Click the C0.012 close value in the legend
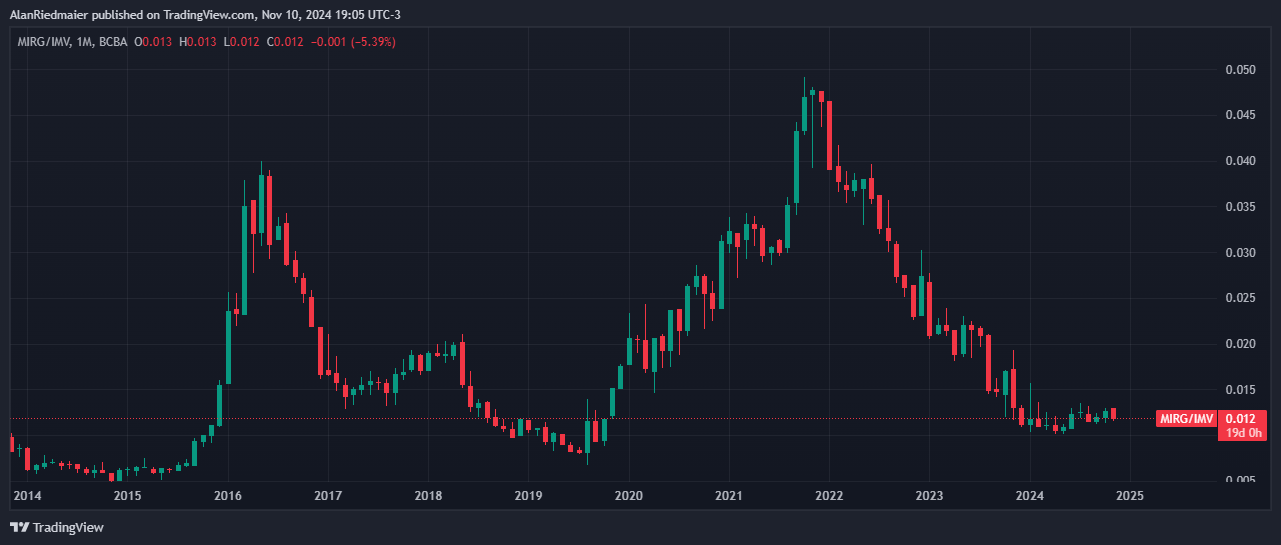The height and width of the screenshot is (545, 1281). [283, 42]
